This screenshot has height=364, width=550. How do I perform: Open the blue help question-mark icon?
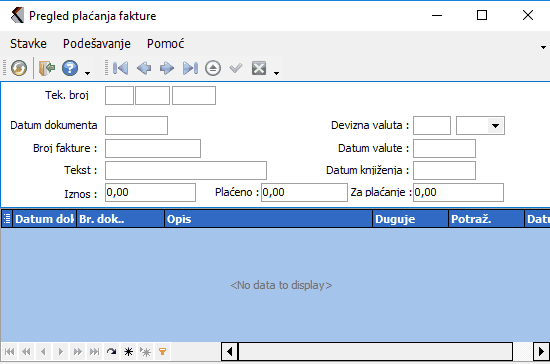(x=70, y=68)
